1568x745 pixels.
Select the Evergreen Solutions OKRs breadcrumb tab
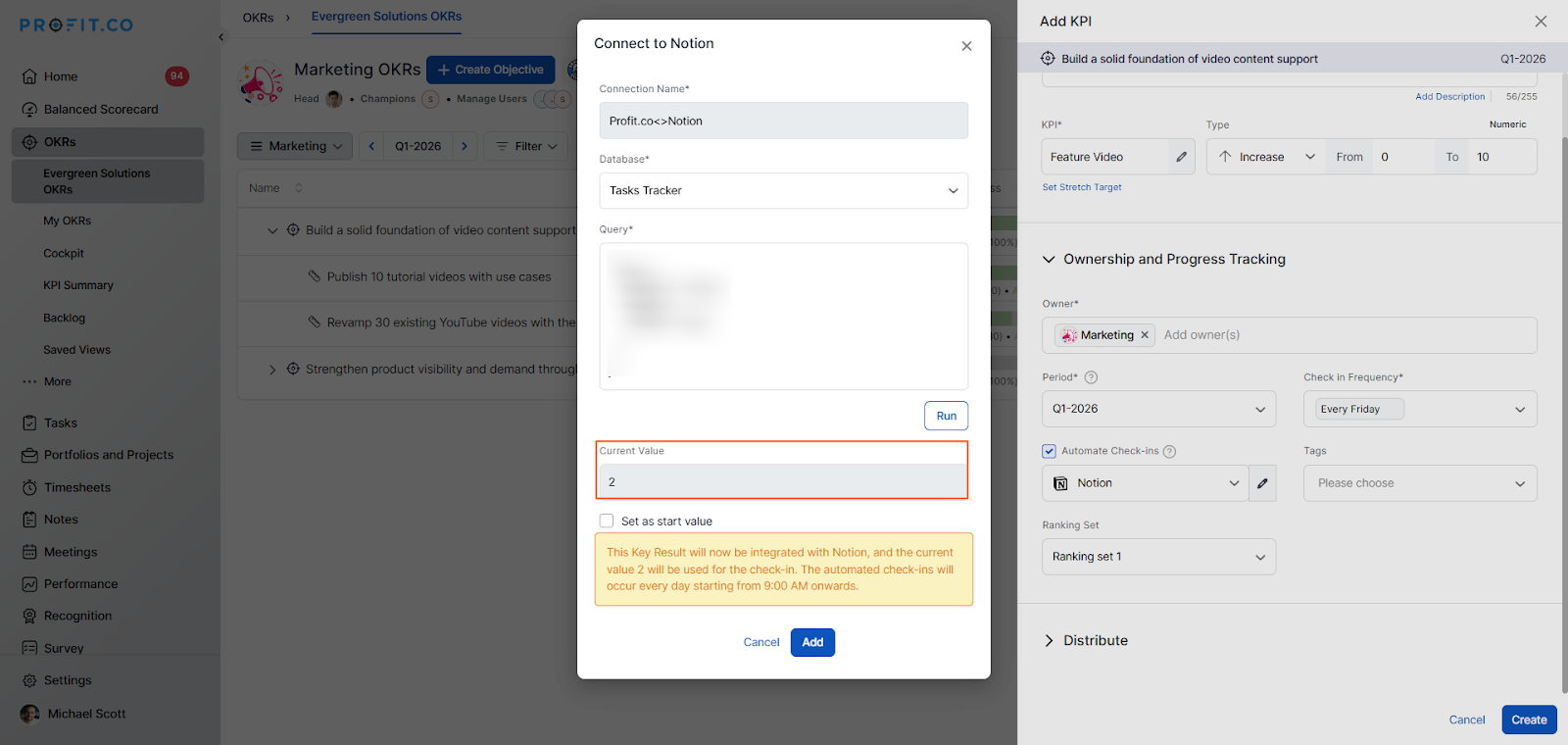pyautogui.click(x=386, y=17)
